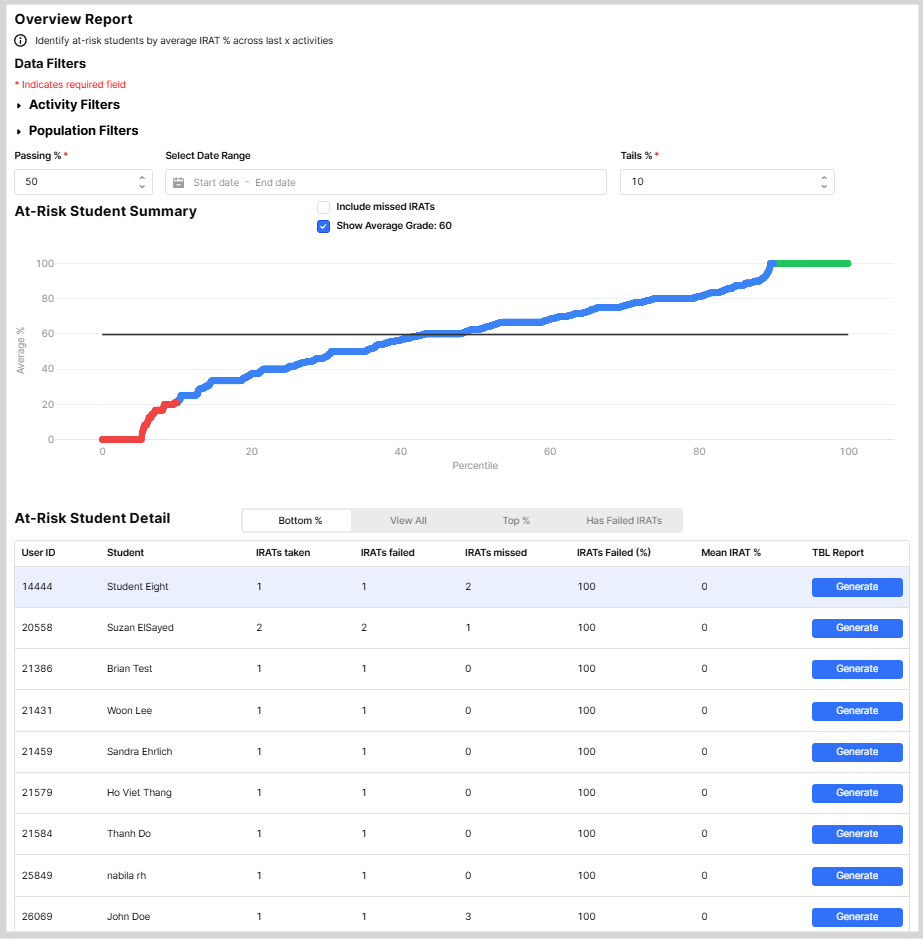This screenshot has width=923, height=939.
Task: Click the IRATs failed column header
Action: 388,553
